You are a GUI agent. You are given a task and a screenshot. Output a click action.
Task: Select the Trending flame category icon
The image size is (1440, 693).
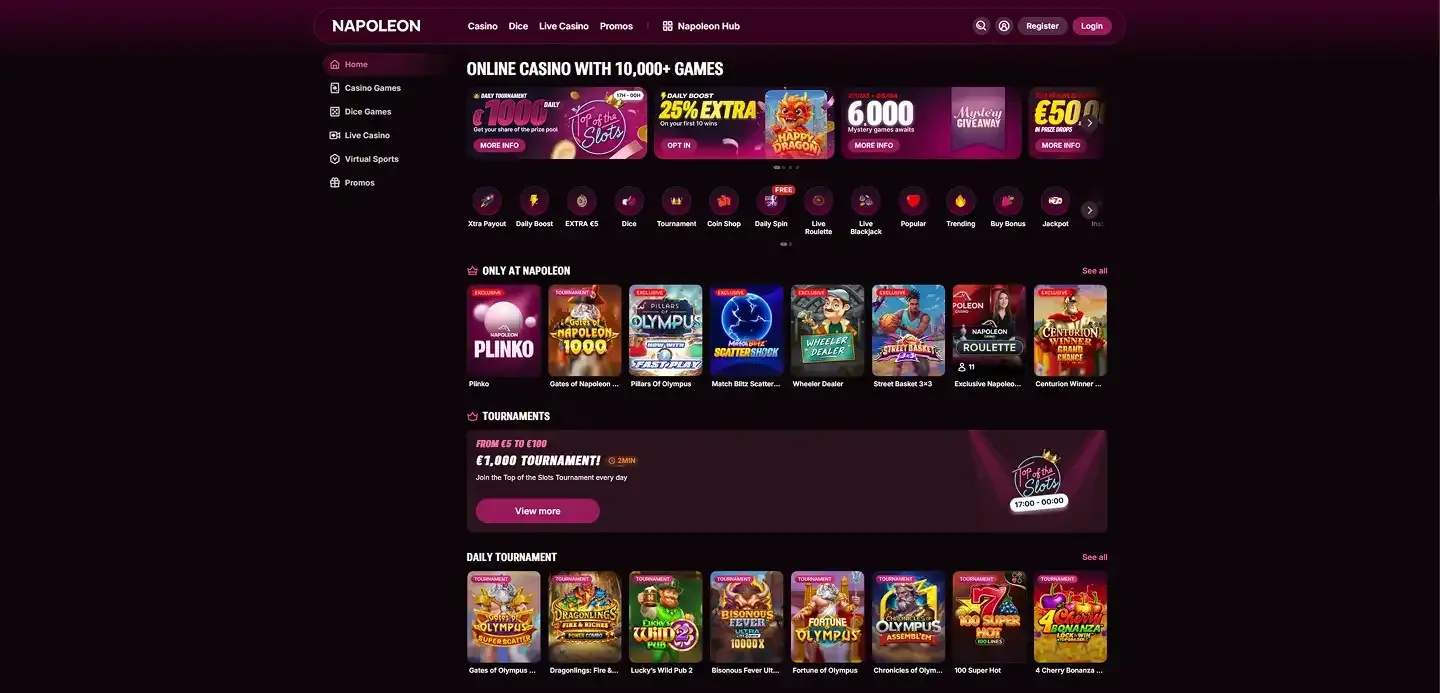click(960, 200)
